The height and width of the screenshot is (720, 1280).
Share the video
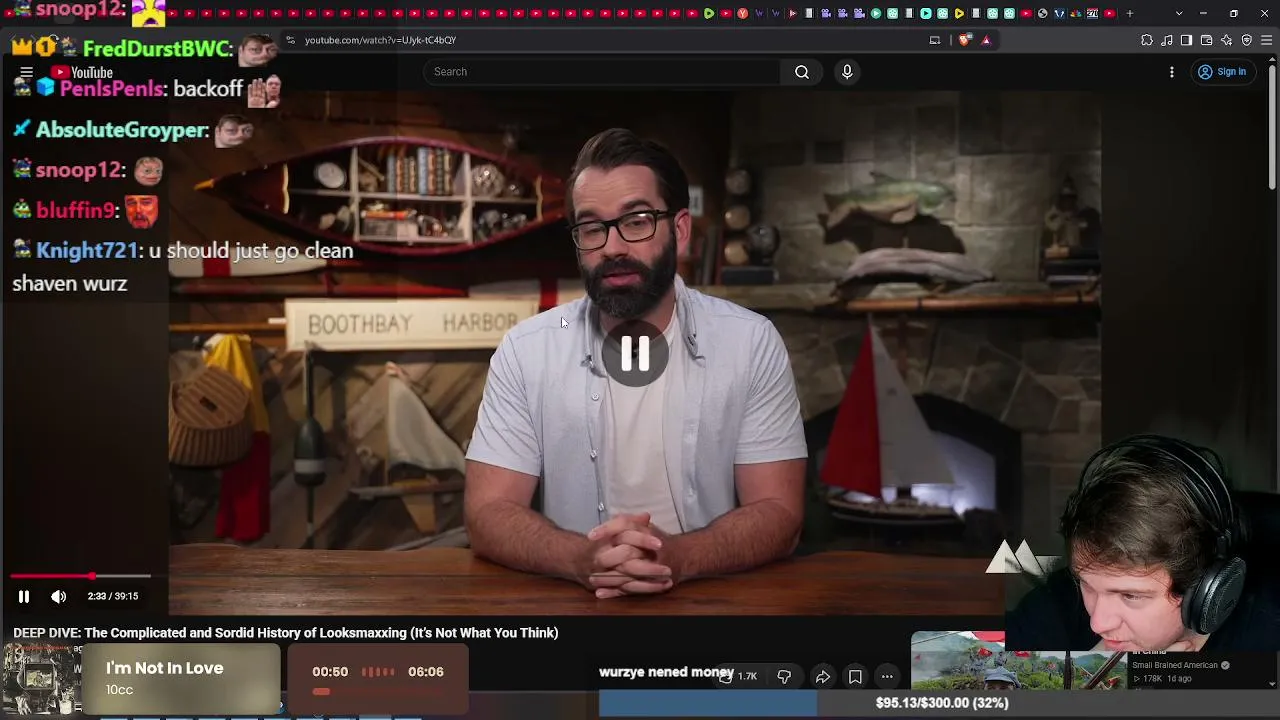pos(823,677)
